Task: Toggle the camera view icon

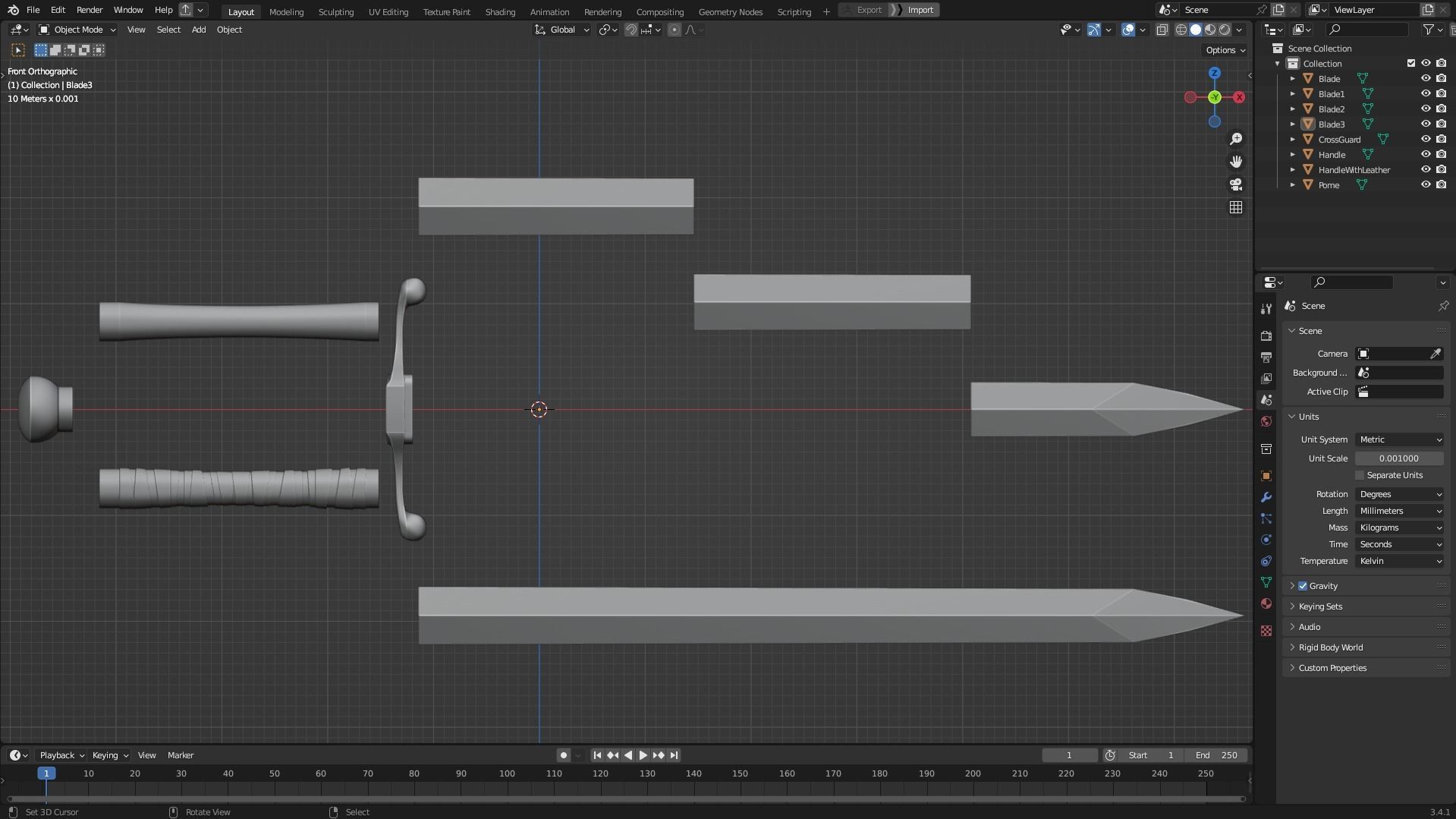Action: pos(1236,184)
